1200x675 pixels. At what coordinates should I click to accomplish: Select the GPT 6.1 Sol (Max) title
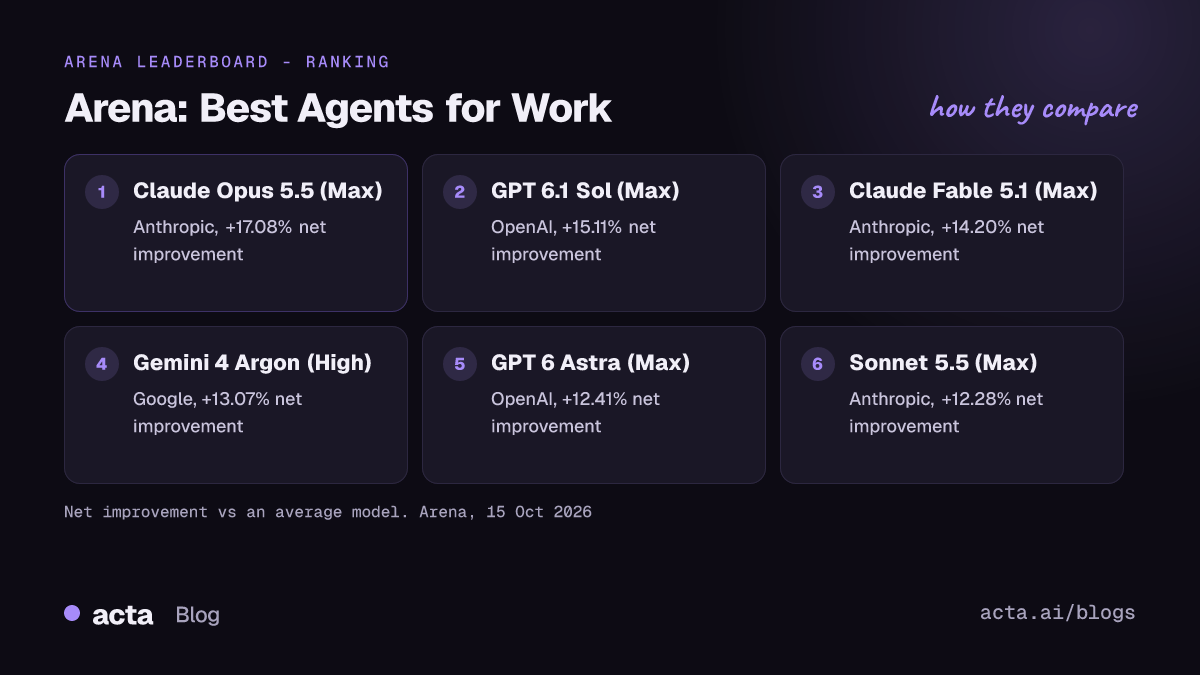585,191
